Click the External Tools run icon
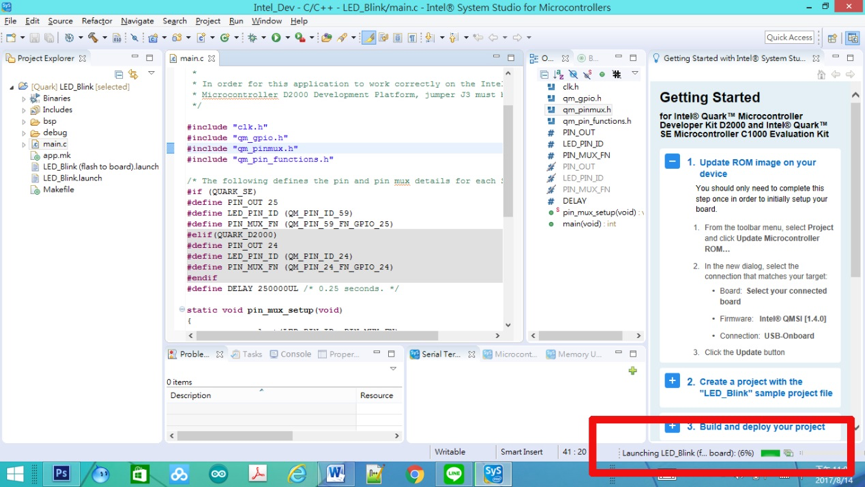 (x=300, y=38)
